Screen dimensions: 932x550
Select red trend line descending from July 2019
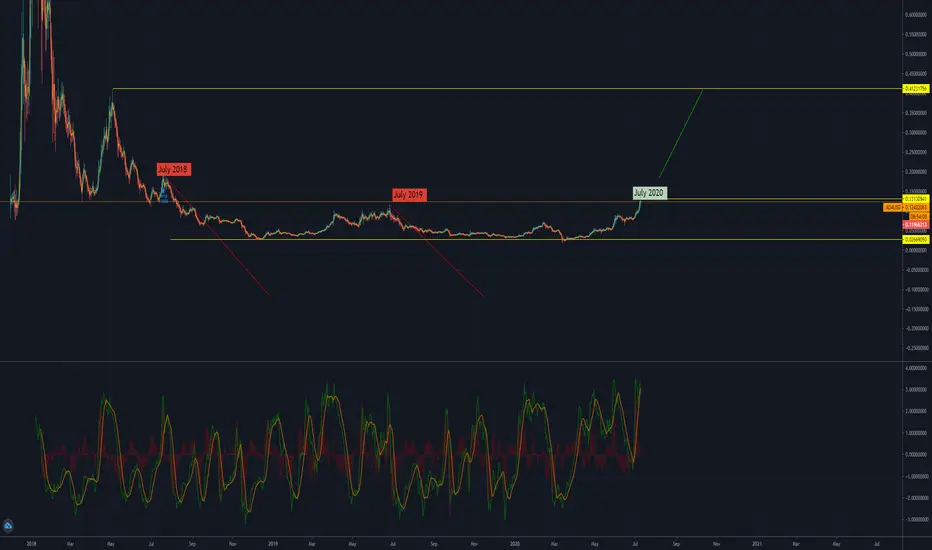coord(437,252)
